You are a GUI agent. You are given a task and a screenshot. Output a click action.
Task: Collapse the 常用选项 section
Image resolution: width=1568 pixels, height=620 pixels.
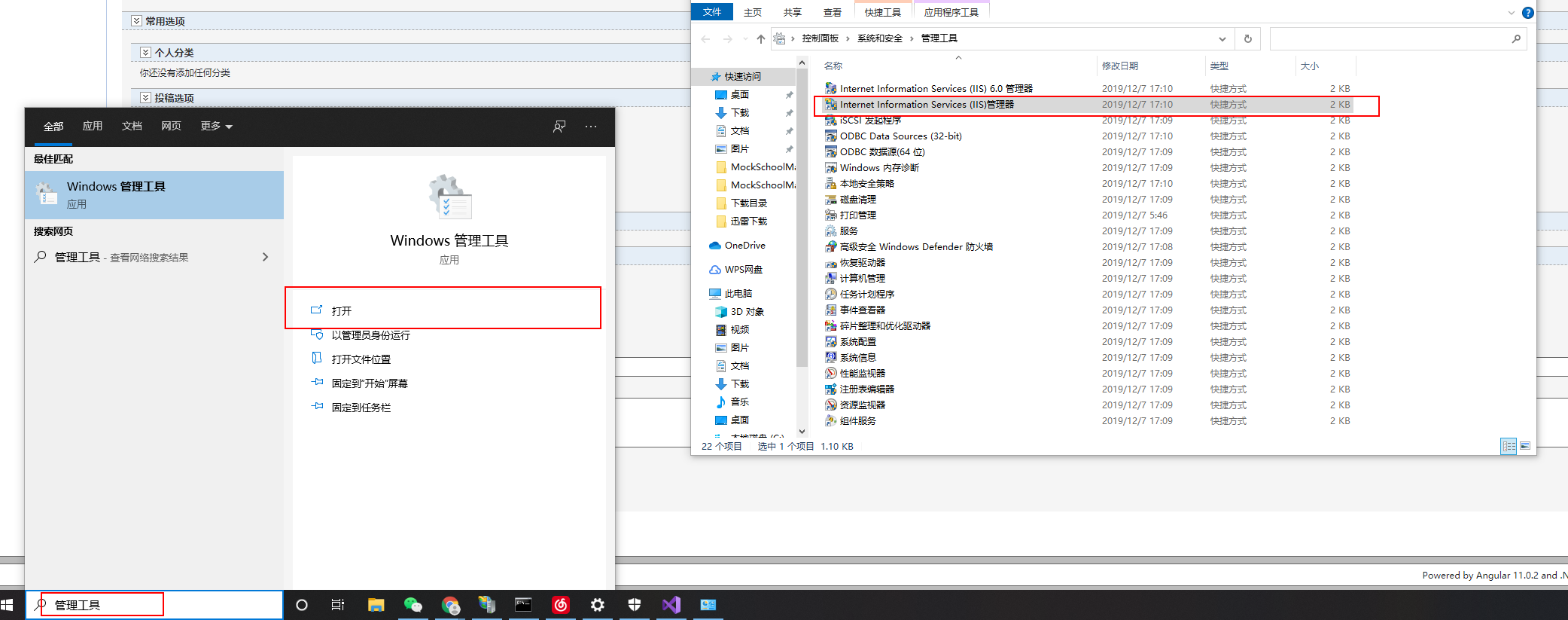[136, 21]
